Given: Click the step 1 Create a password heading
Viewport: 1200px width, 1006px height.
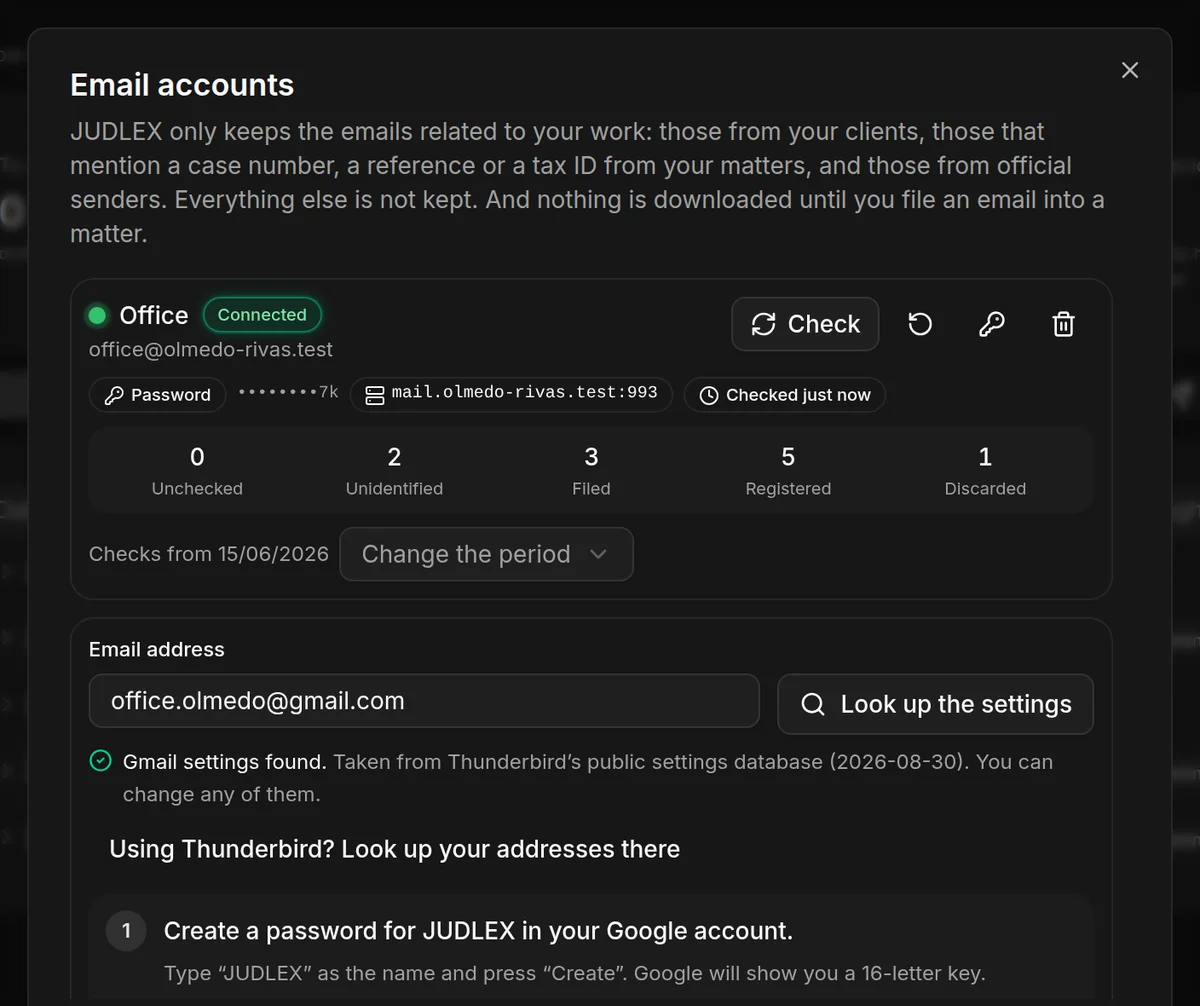Looking at the screenshot, I should [x=478, y=931].
